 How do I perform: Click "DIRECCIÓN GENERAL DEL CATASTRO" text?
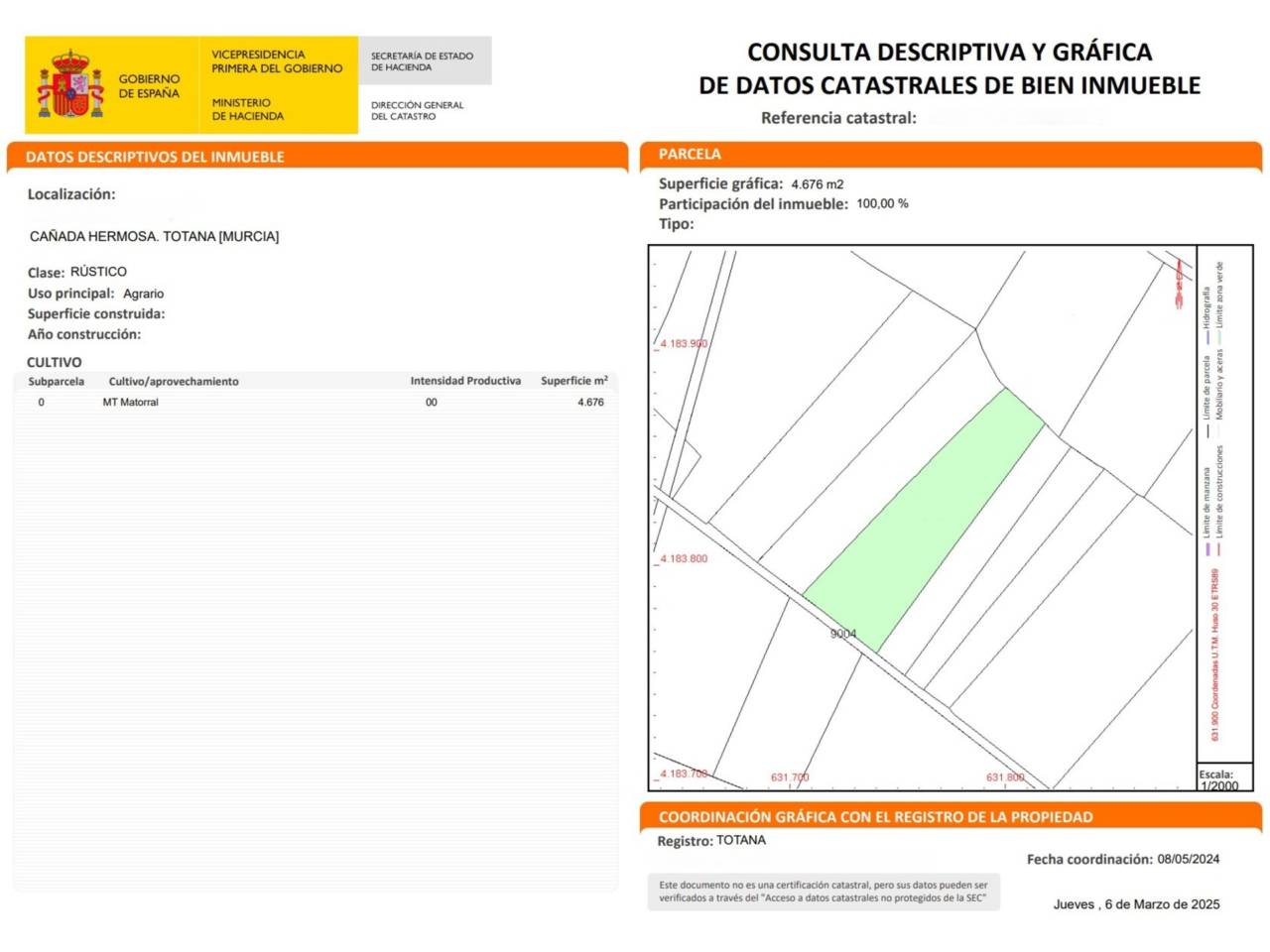point(417,110)
